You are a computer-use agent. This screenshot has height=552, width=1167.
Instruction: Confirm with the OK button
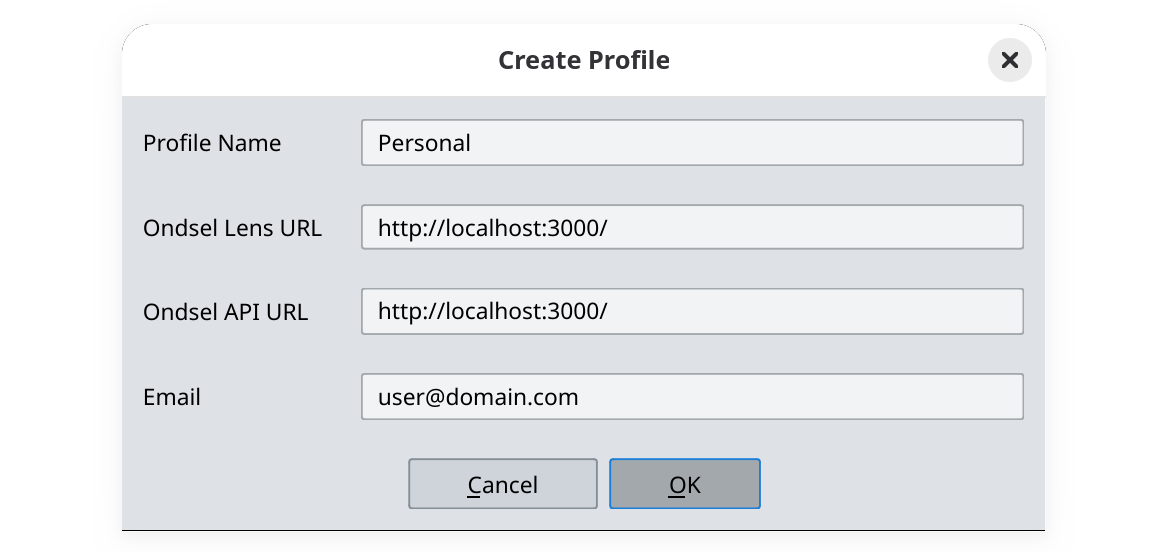(685, 485)
